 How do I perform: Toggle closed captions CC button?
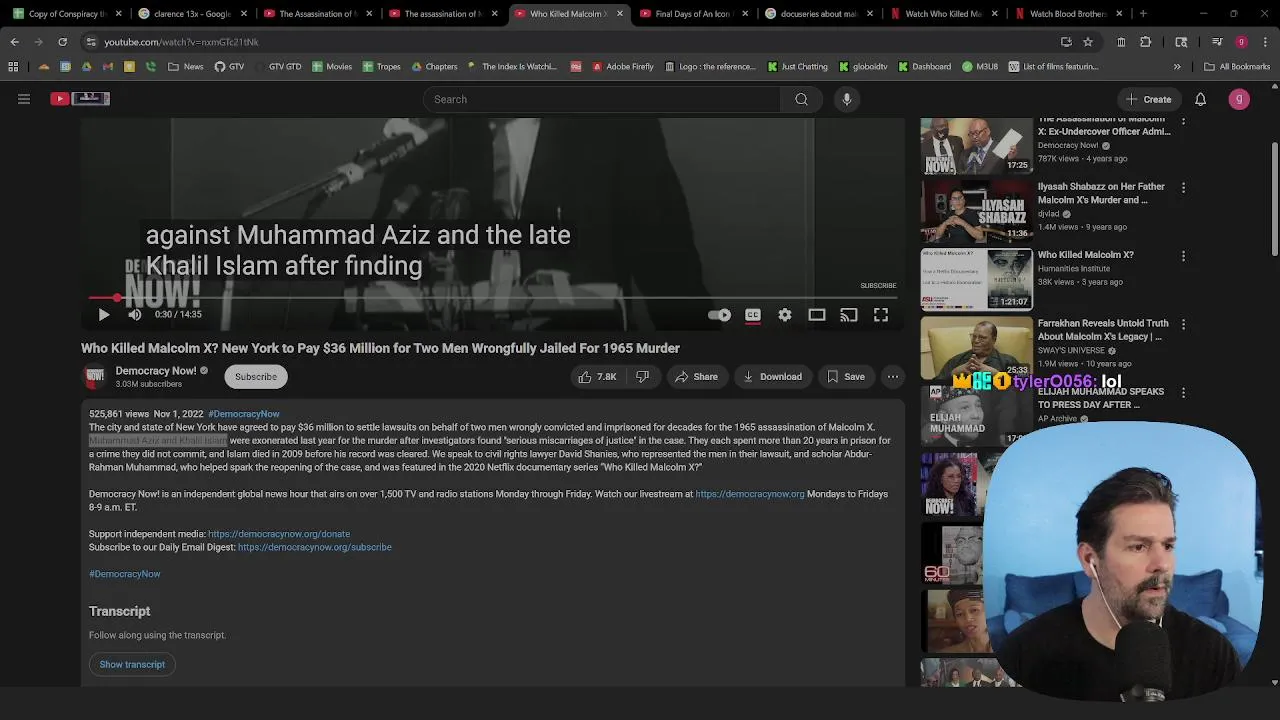point(753,315)
